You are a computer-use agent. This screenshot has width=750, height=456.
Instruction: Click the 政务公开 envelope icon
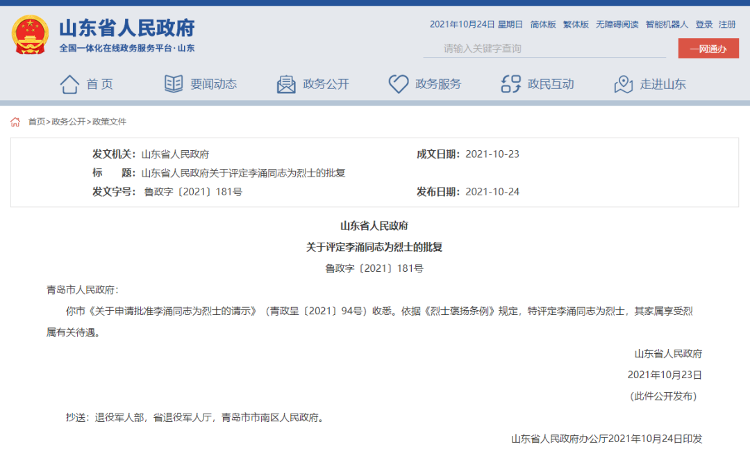[286, 84]
